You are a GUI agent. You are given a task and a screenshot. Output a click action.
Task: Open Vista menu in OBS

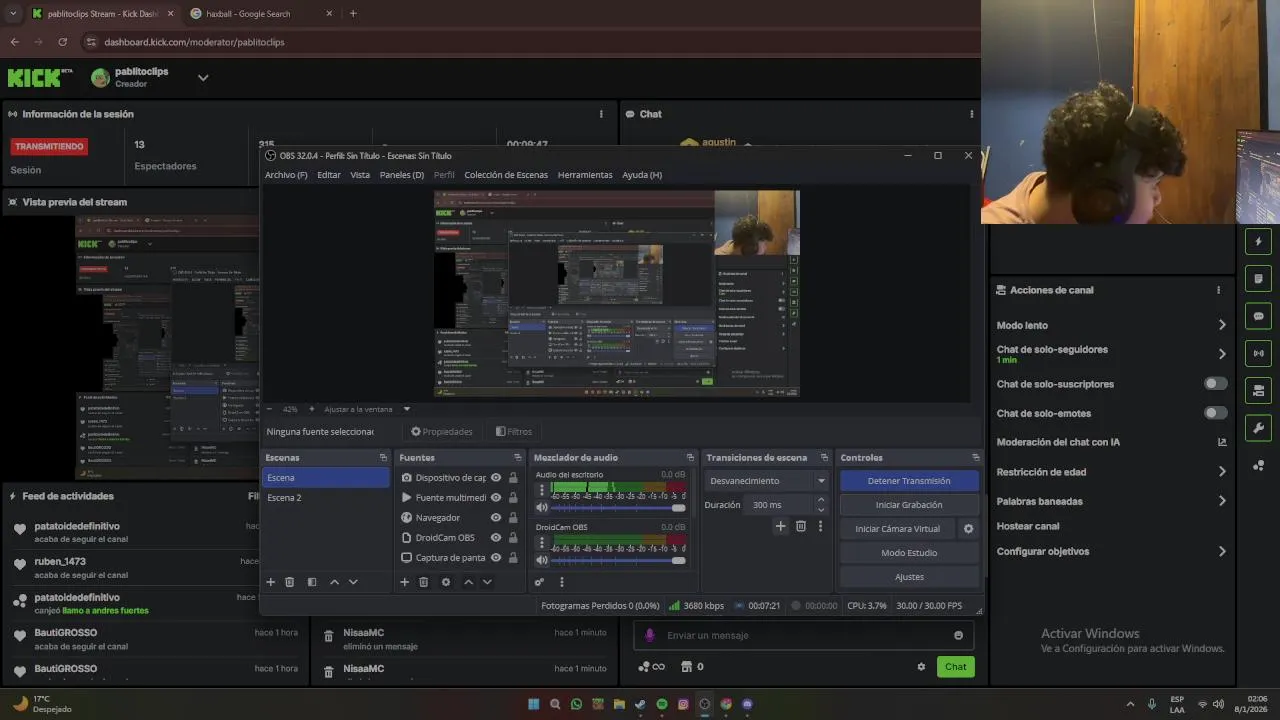click(360, 175)
